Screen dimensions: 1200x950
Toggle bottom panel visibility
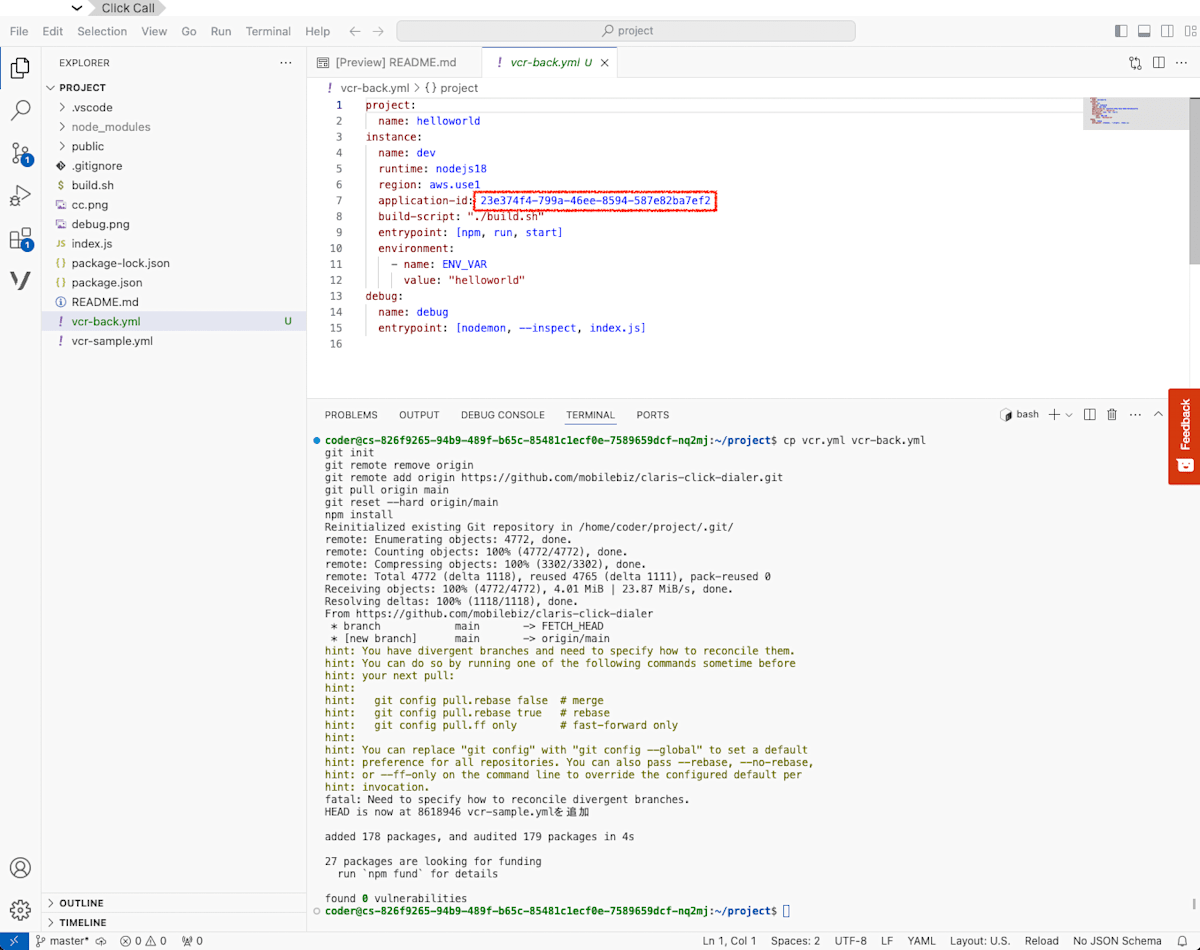[1144, 31]
